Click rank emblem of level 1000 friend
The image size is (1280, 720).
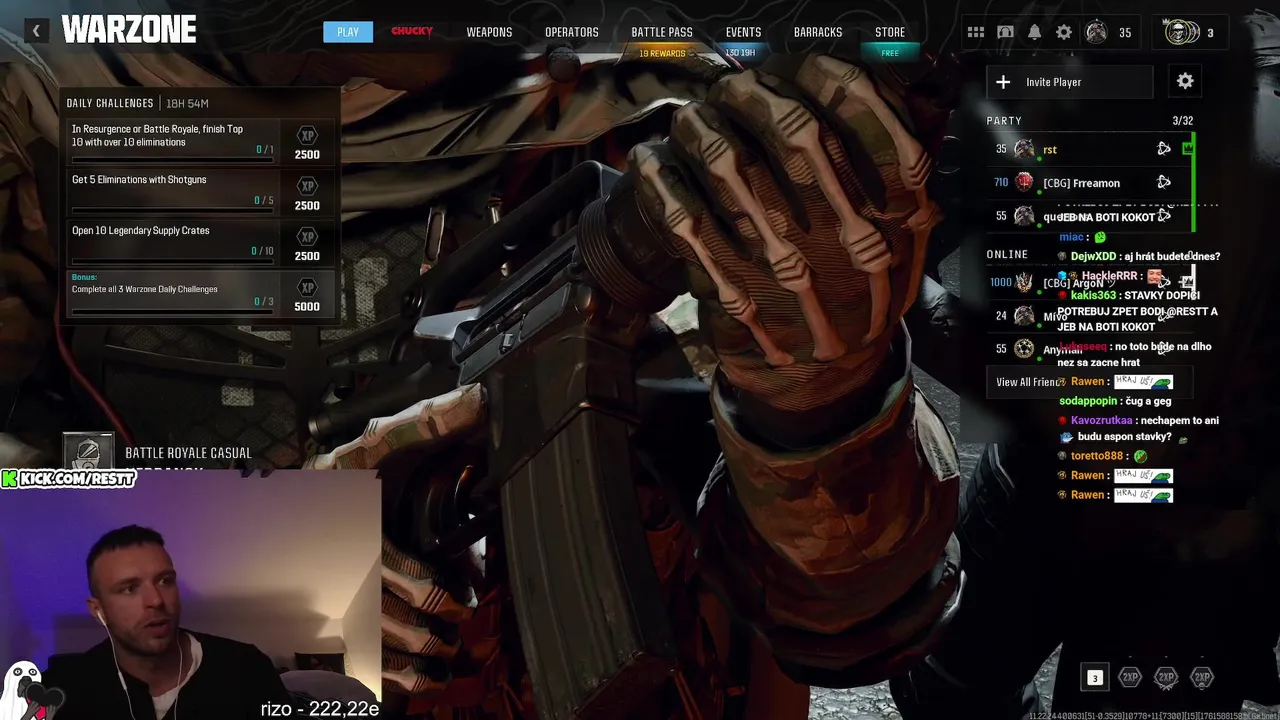[1024, 283]
